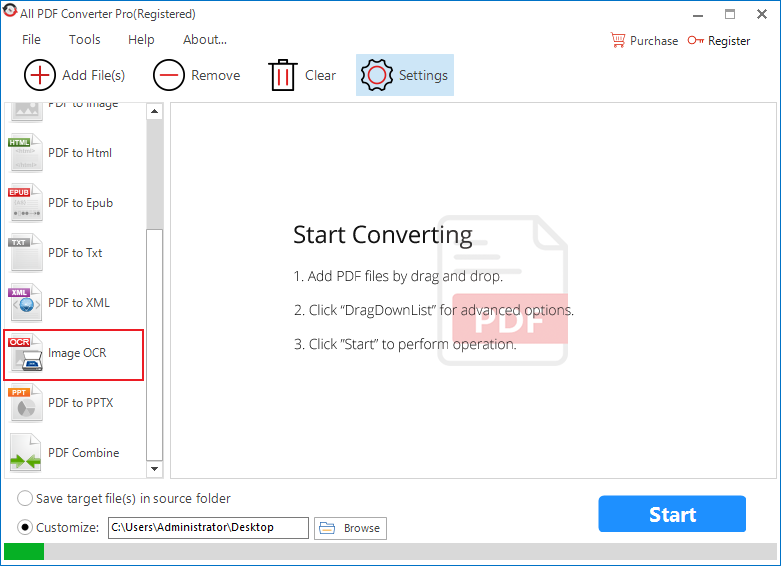The image size is (781, 566).
Task: Click the Browse button text
Action: [362, 528]
